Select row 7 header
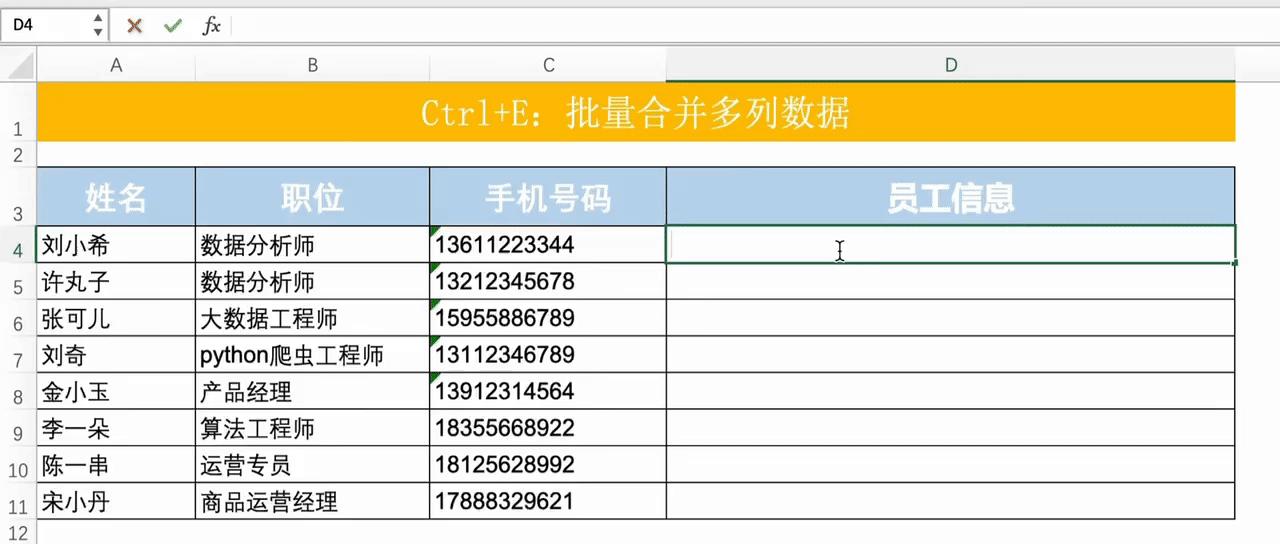This screenshot has width=1280, height=544. [18, 355]
